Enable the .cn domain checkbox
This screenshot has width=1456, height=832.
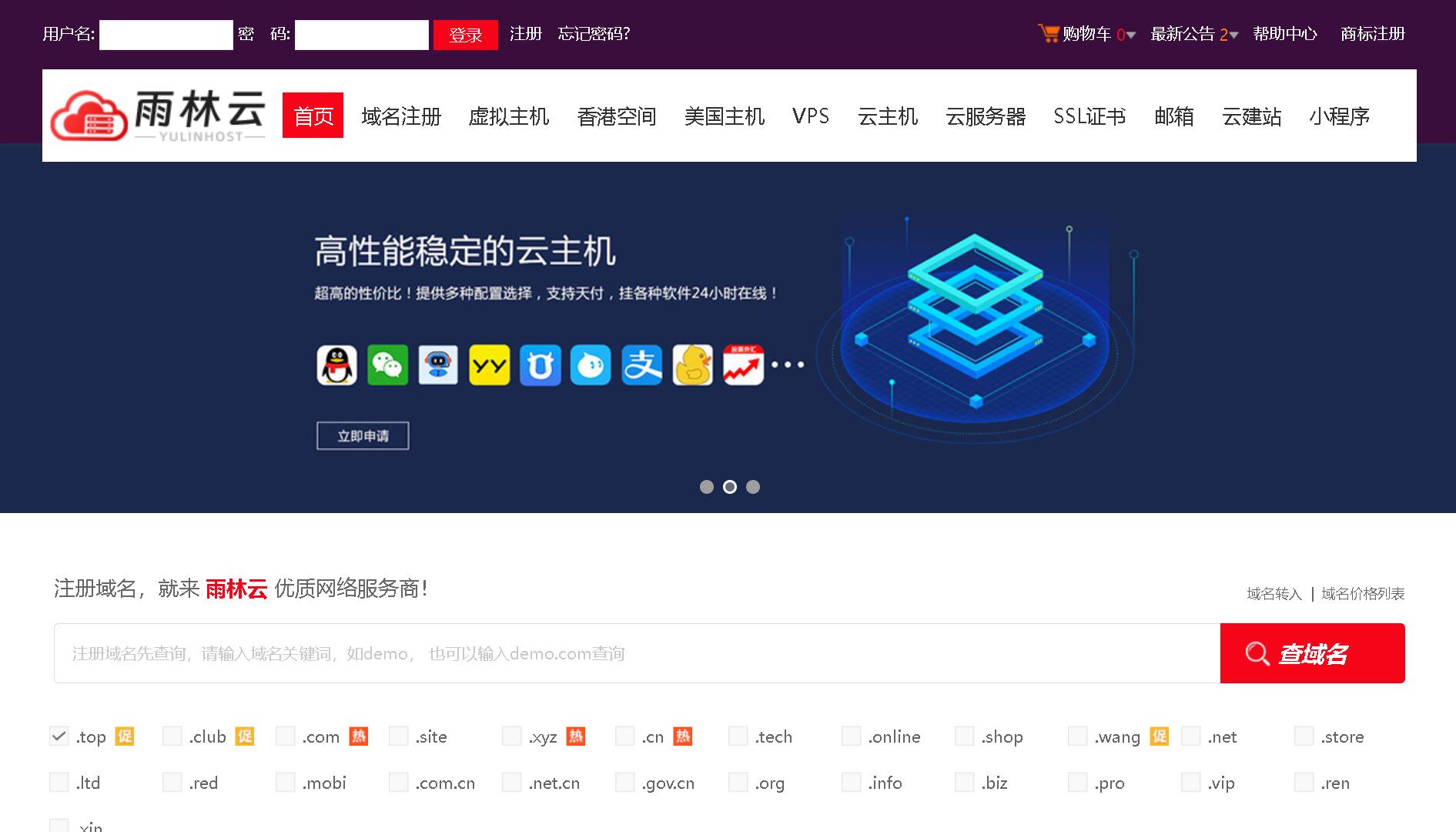click(x=625, y=736)
